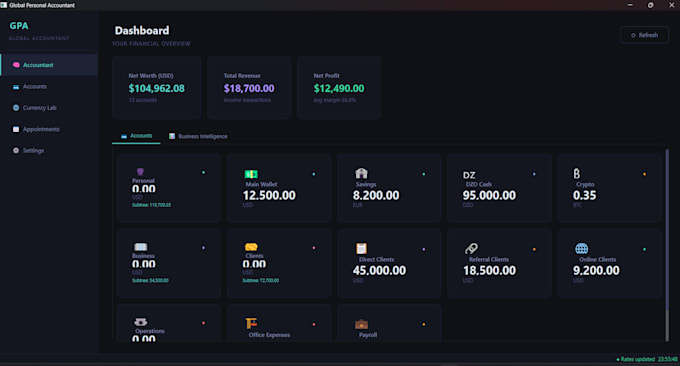This screenshot has width=680, height=366.
Task: Click the Accounts tab icon
Action: click(124, 136)
